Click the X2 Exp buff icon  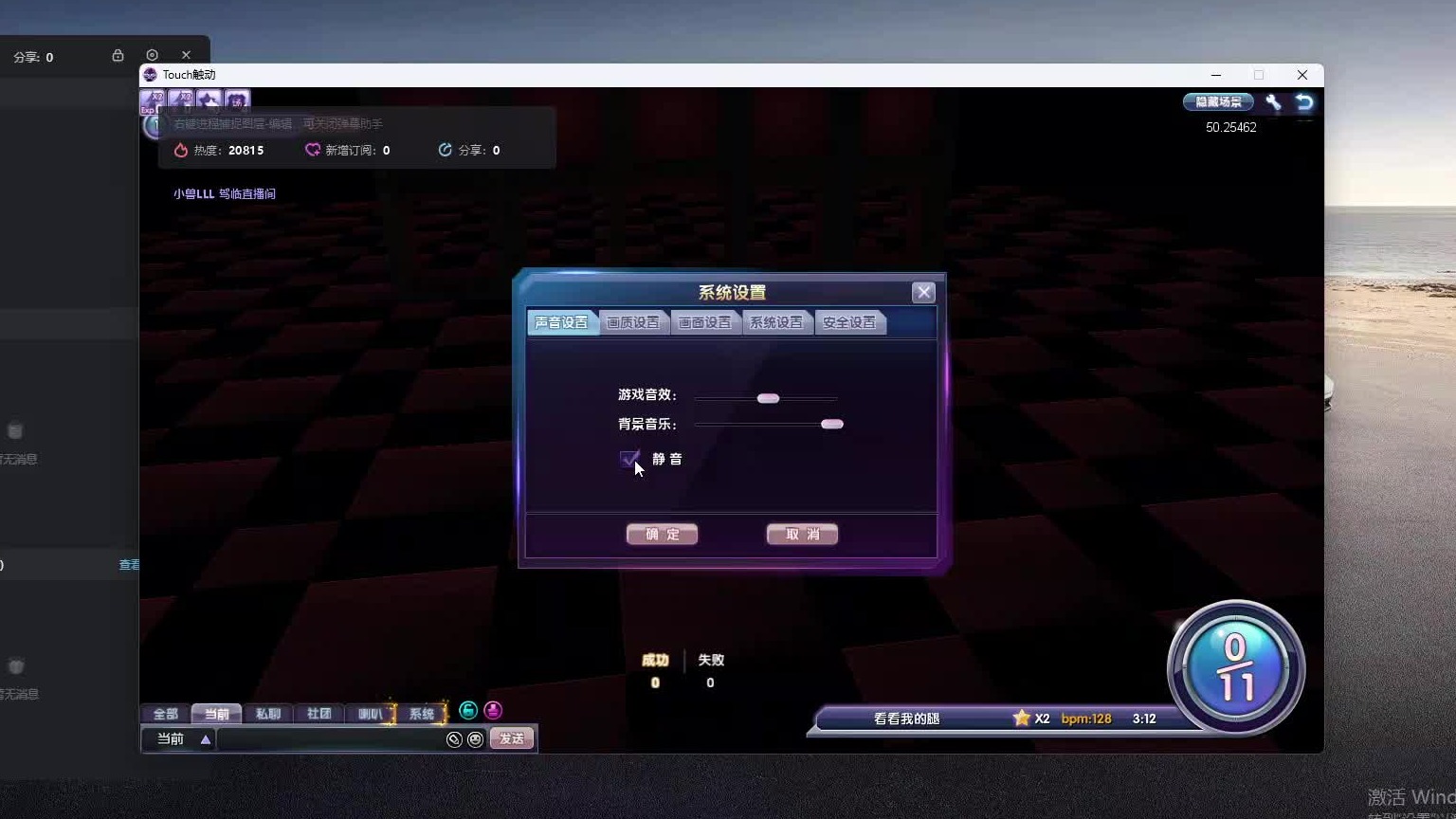(x=152, y=100)
